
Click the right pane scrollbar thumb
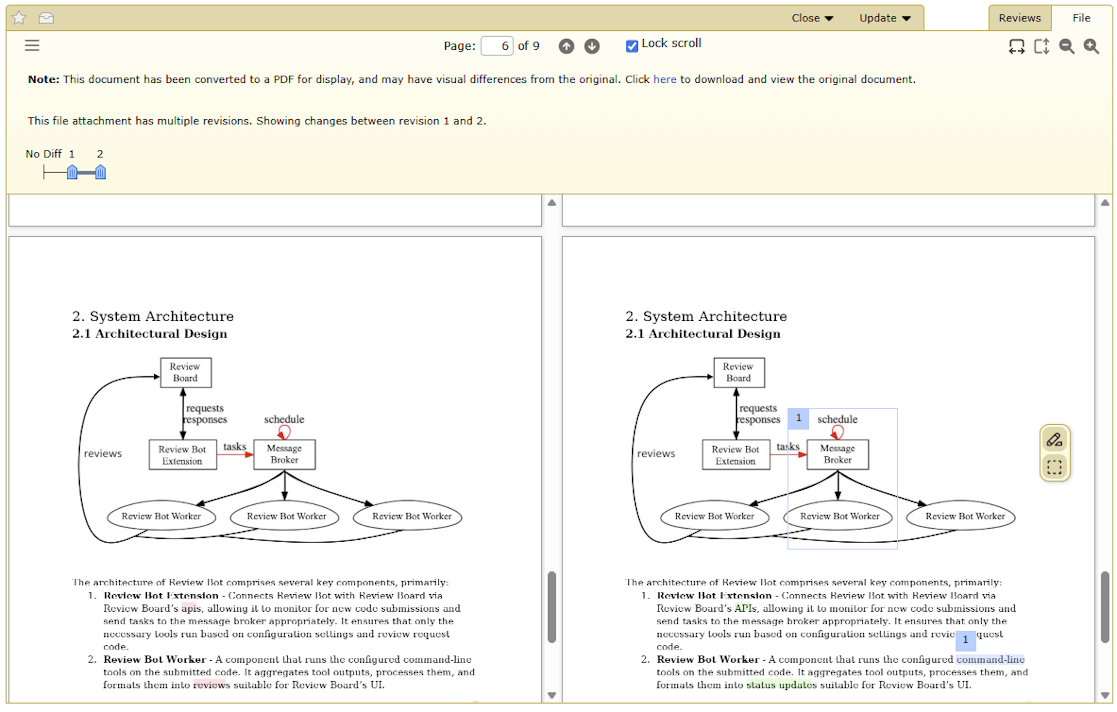1105,607
